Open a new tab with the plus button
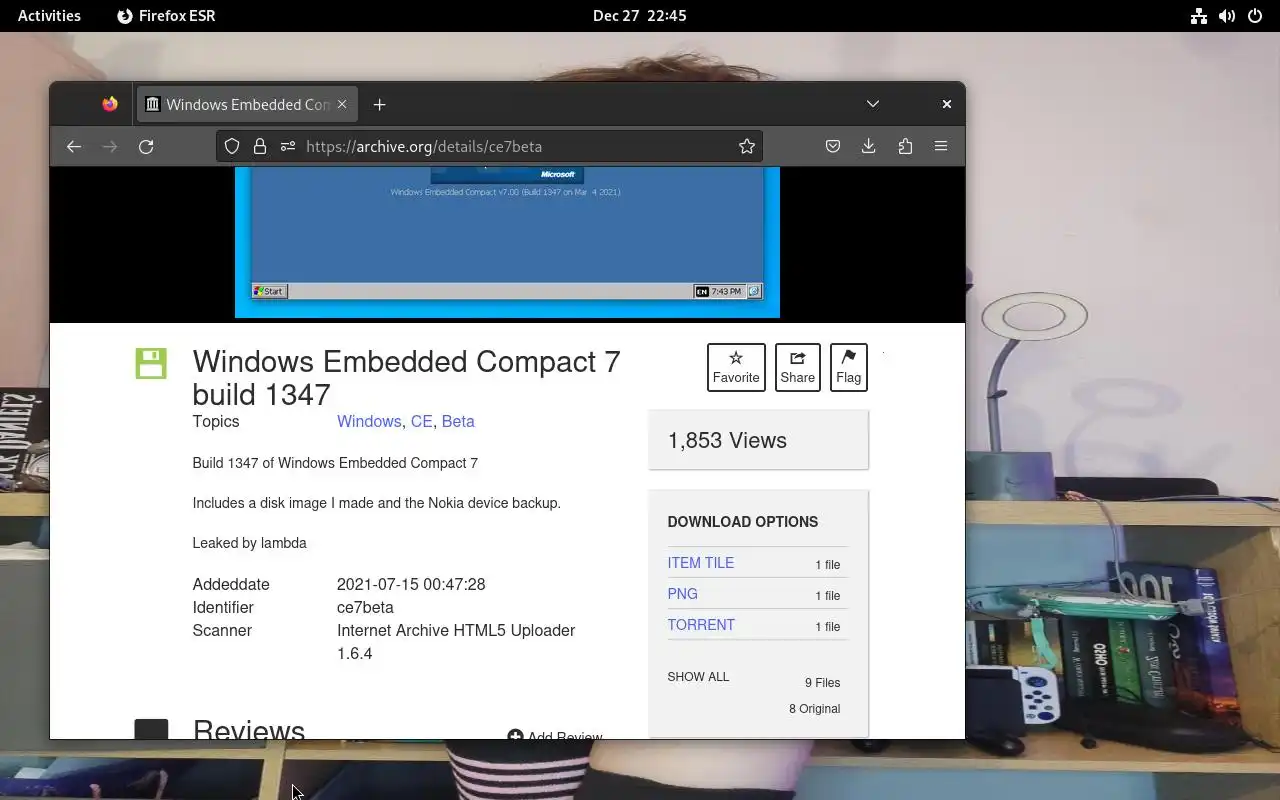Screen dimensions: 1280x800 pos(379,104)
